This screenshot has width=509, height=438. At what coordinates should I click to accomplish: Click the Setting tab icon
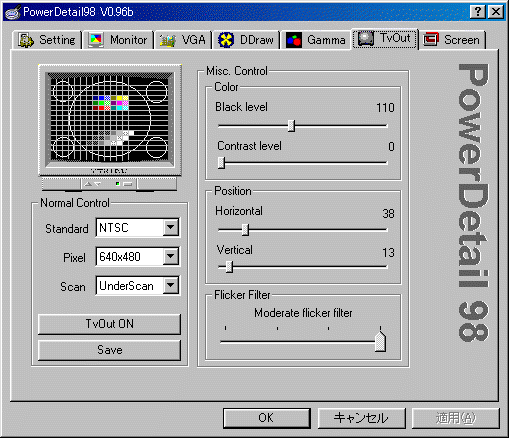[26, 40]
